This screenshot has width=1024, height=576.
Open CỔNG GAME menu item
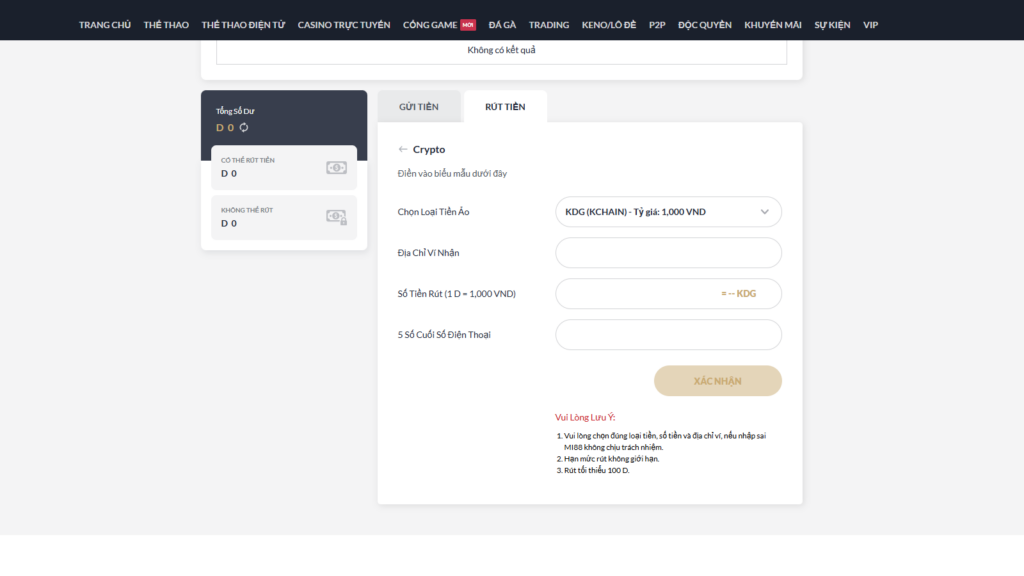coord(430,25)
